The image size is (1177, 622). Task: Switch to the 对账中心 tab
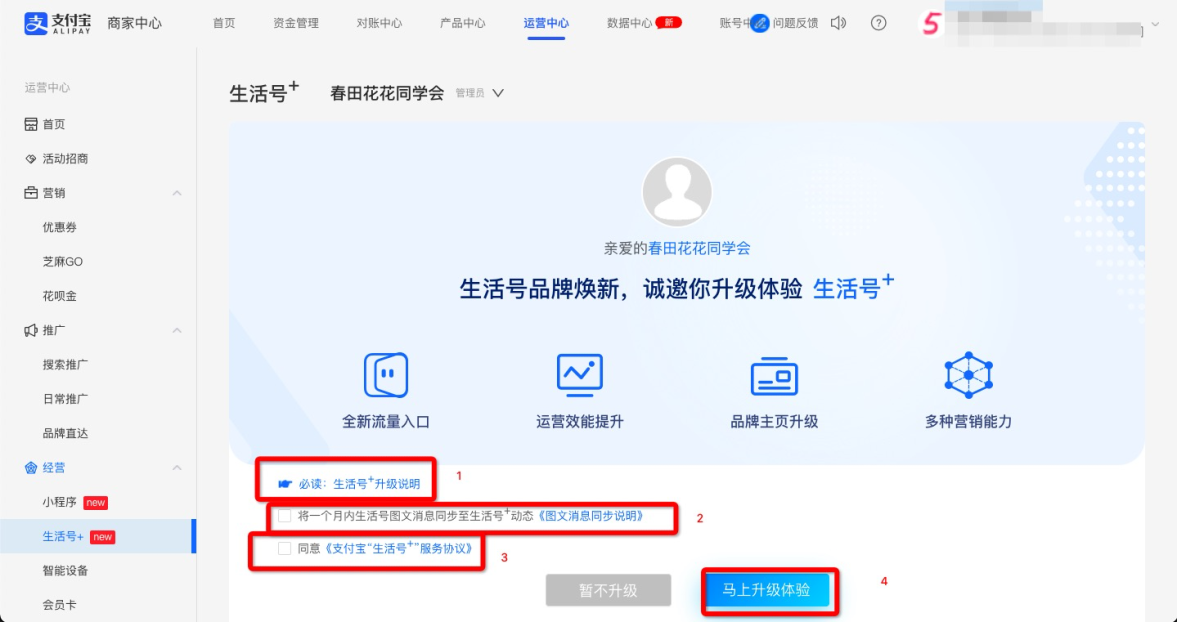click(x=379, y=23)
